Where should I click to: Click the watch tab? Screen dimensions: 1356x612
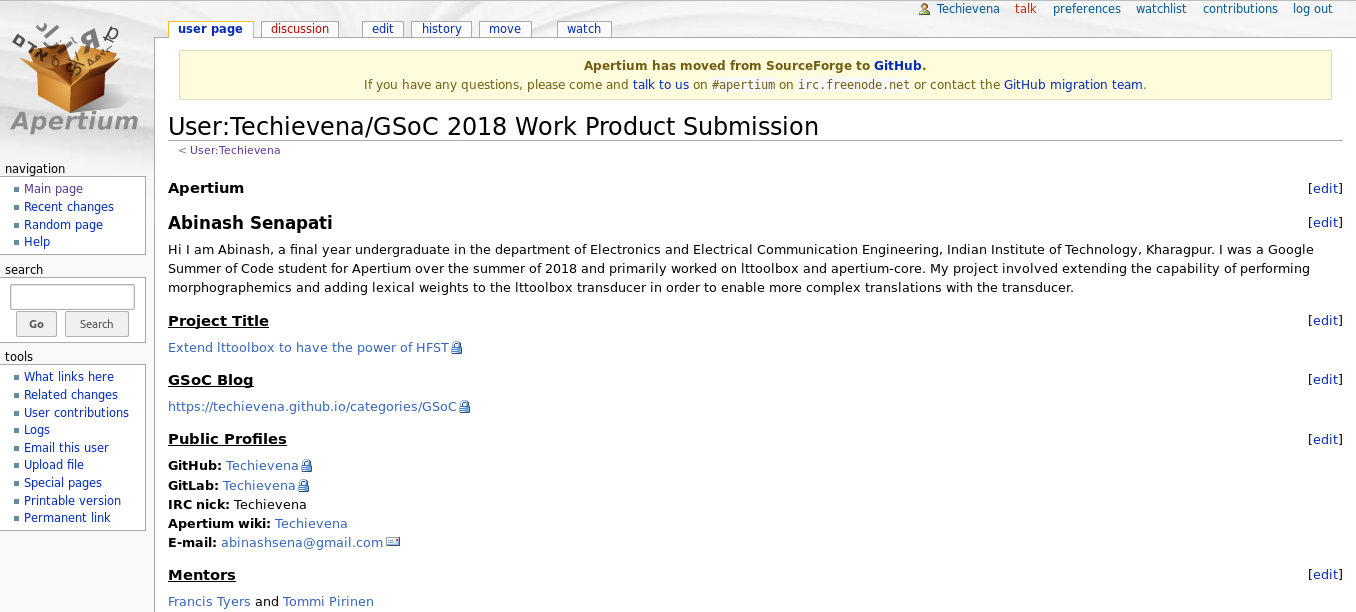click(x=584, y=29)
